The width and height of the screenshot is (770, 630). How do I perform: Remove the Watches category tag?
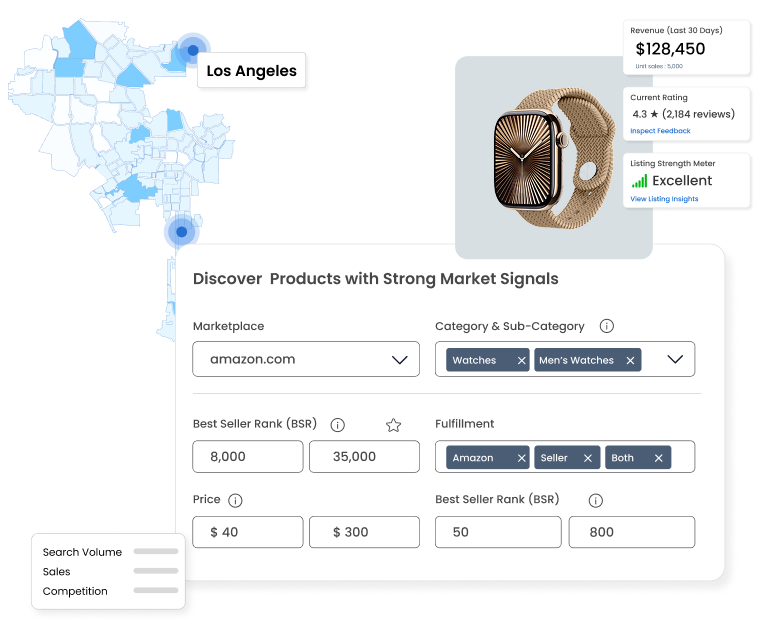tap(521, 360)
